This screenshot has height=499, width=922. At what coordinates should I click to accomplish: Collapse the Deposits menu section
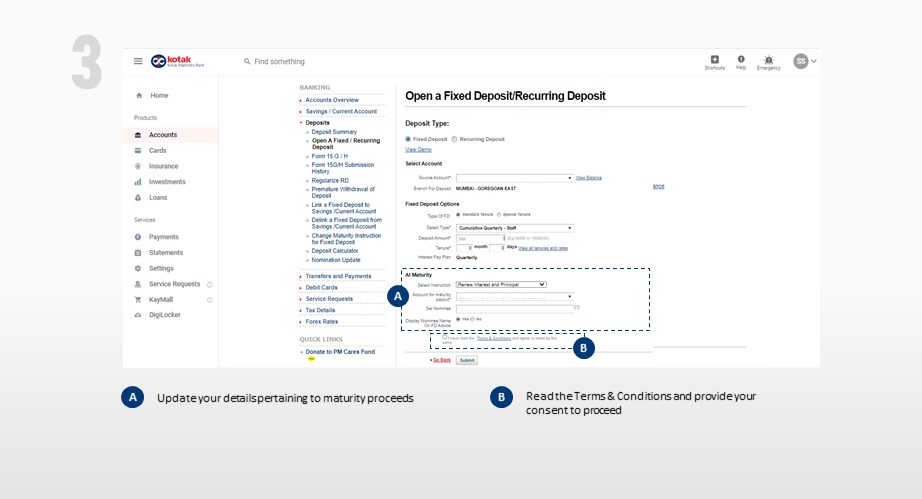318,123
